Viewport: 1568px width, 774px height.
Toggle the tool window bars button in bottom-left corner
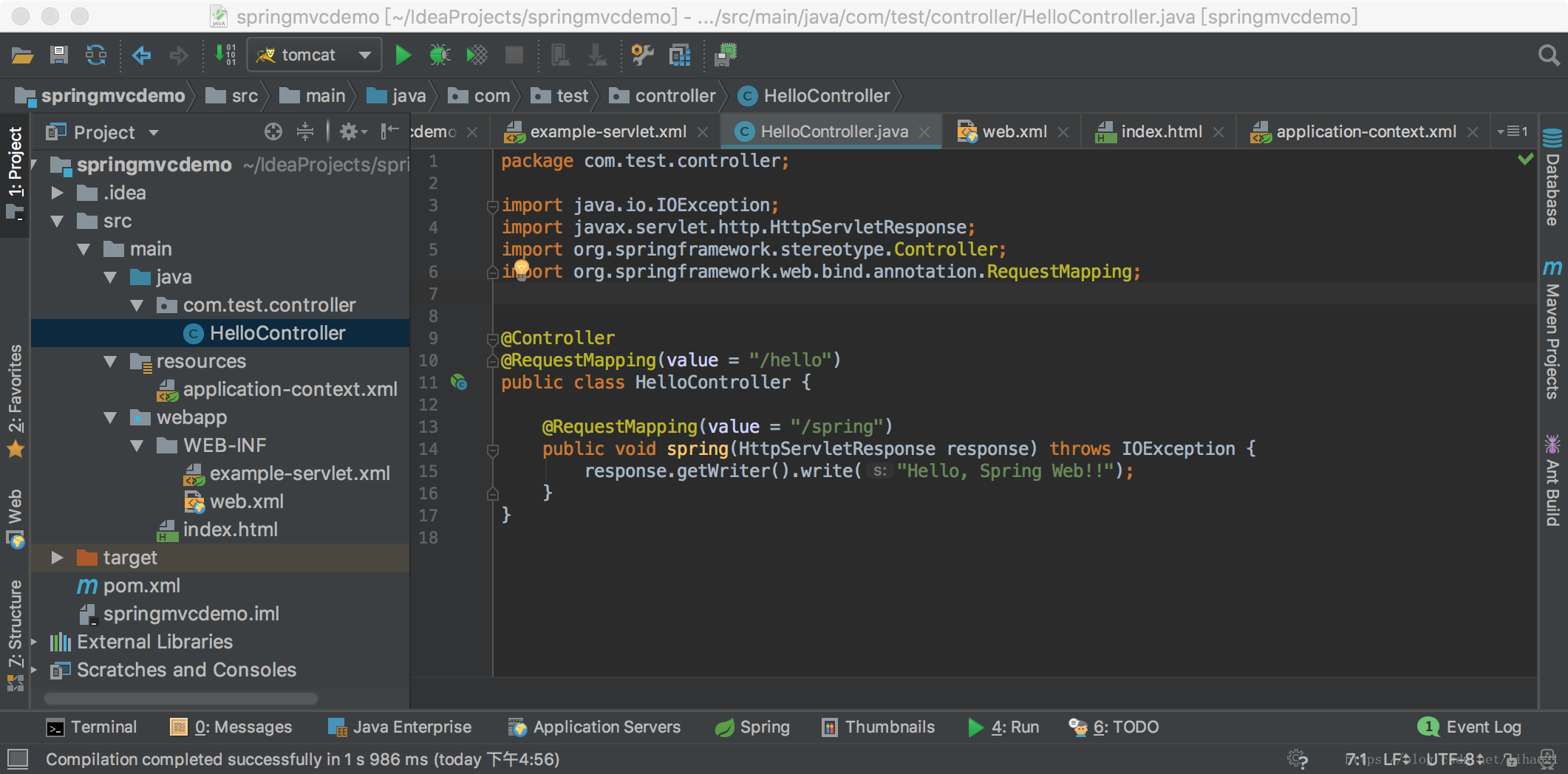point(18,758)
